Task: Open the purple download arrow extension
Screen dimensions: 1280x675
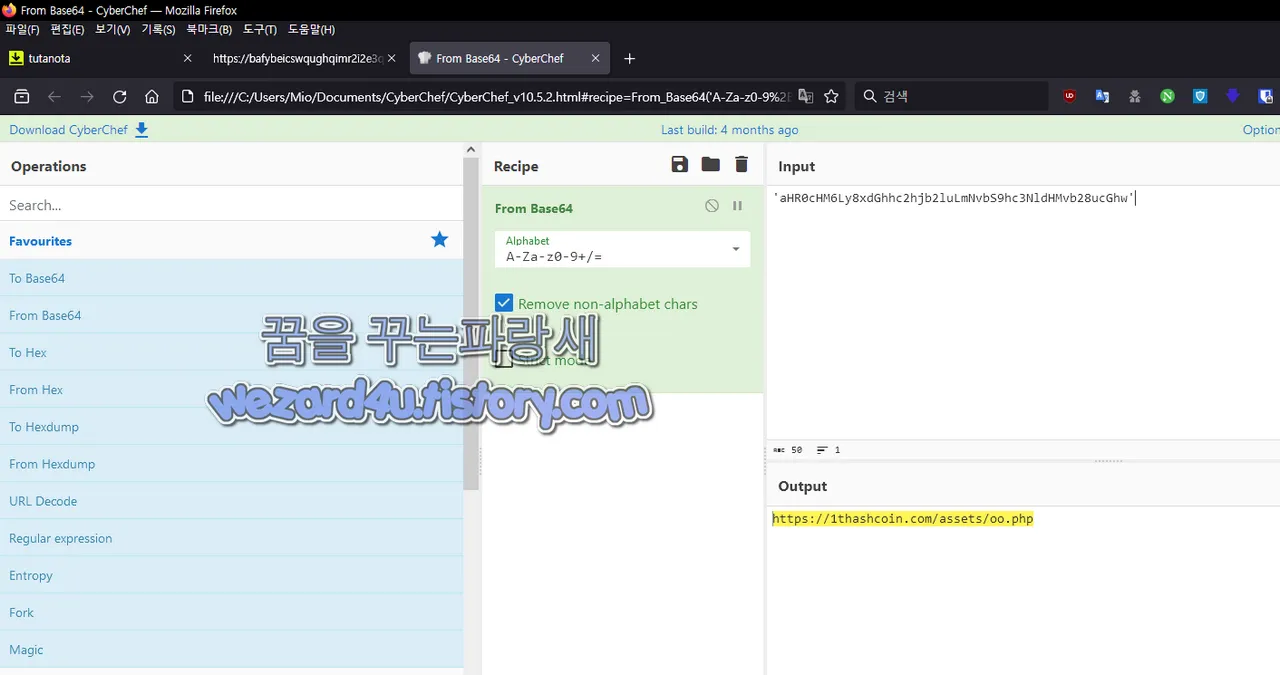Action: [1233, 97]
